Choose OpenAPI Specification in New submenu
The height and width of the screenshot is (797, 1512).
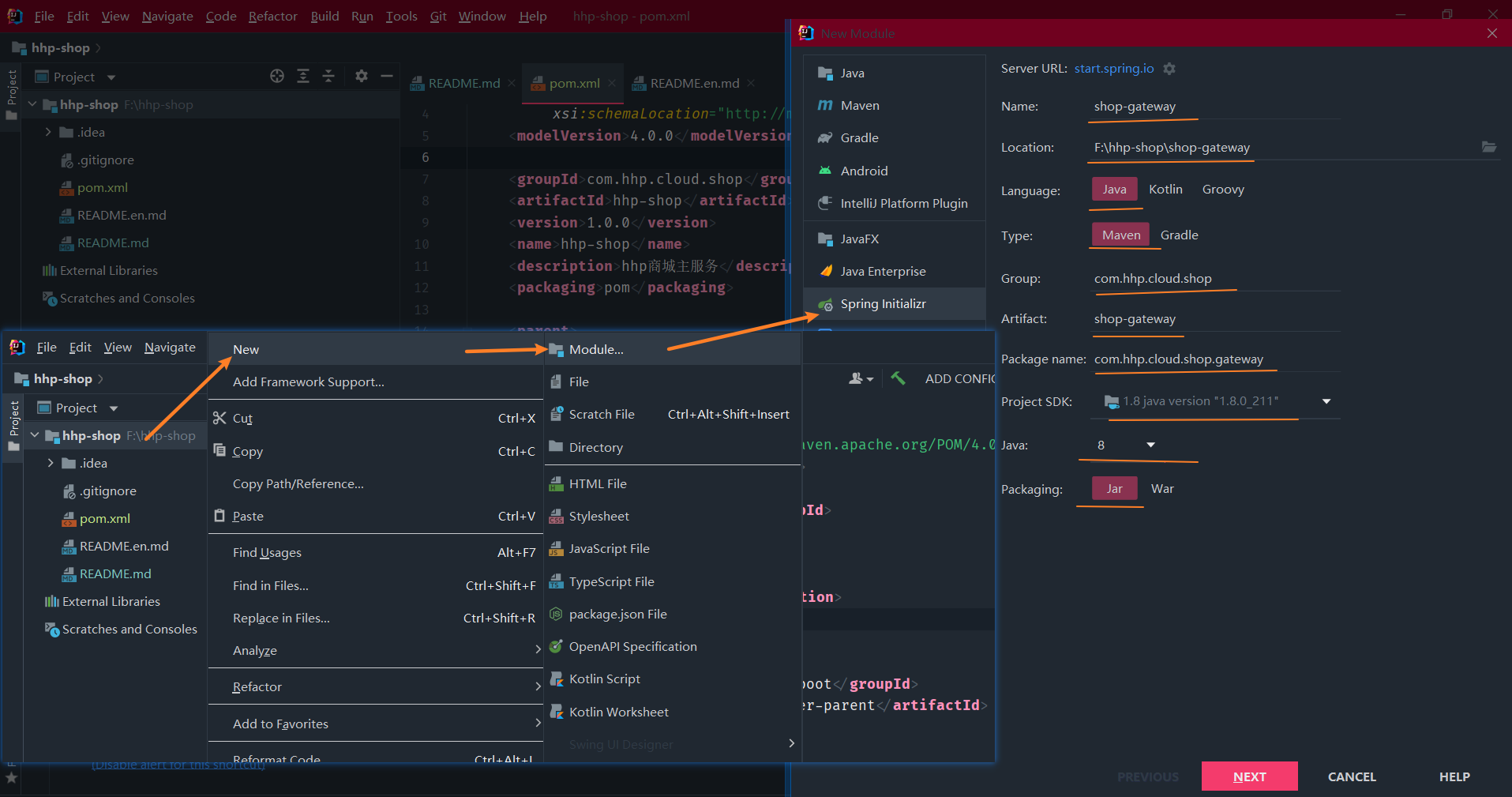673,646
